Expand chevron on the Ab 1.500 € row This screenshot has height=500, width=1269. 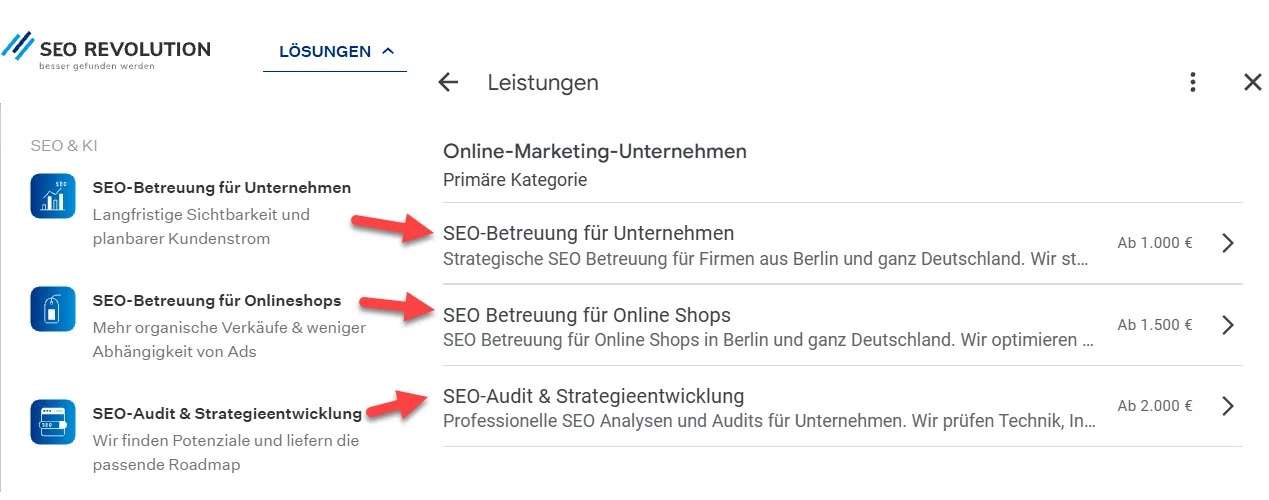[1228, 325]
